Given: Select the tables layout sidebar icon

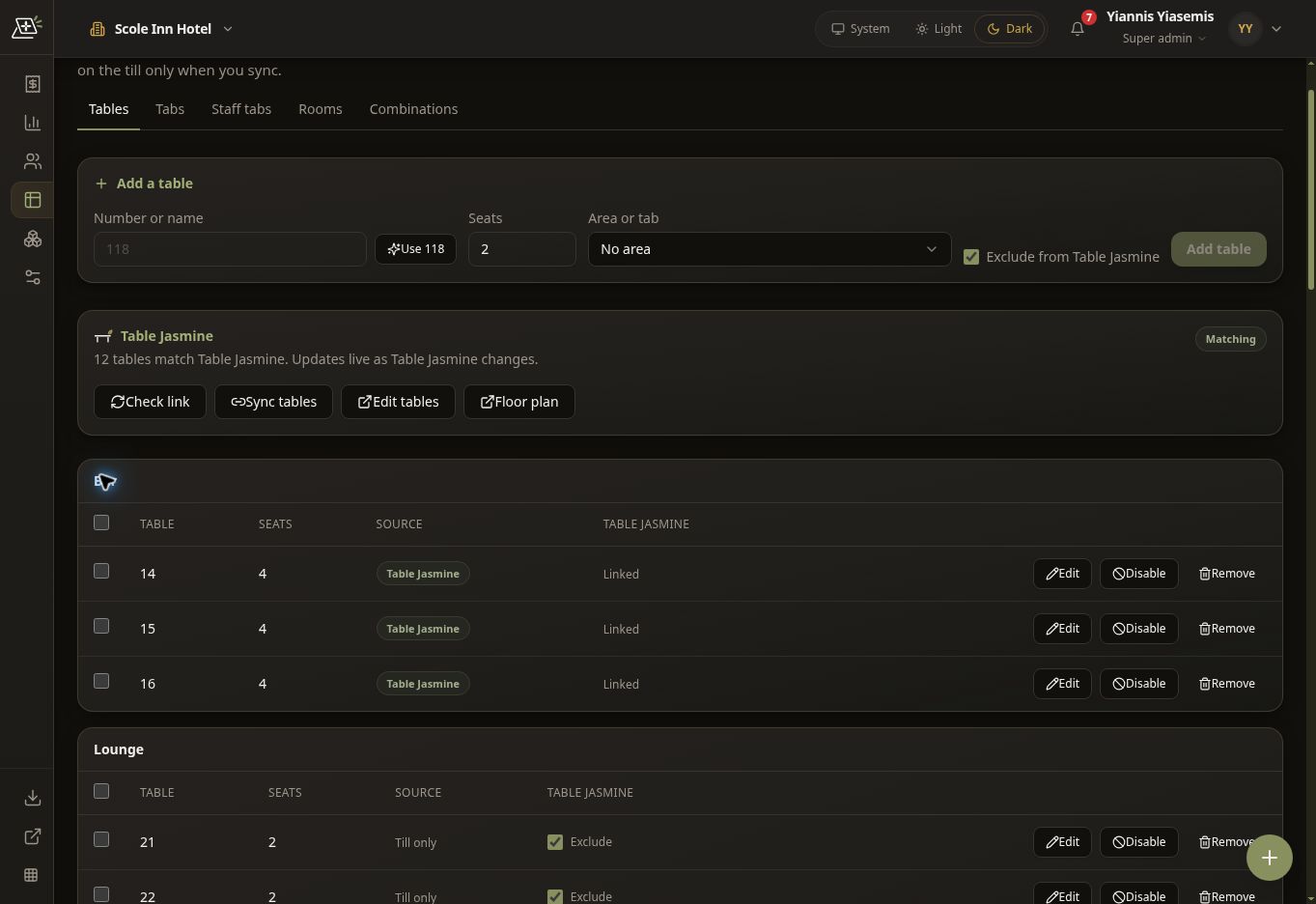Looking at the screenshot, I should tap(32, 200).
